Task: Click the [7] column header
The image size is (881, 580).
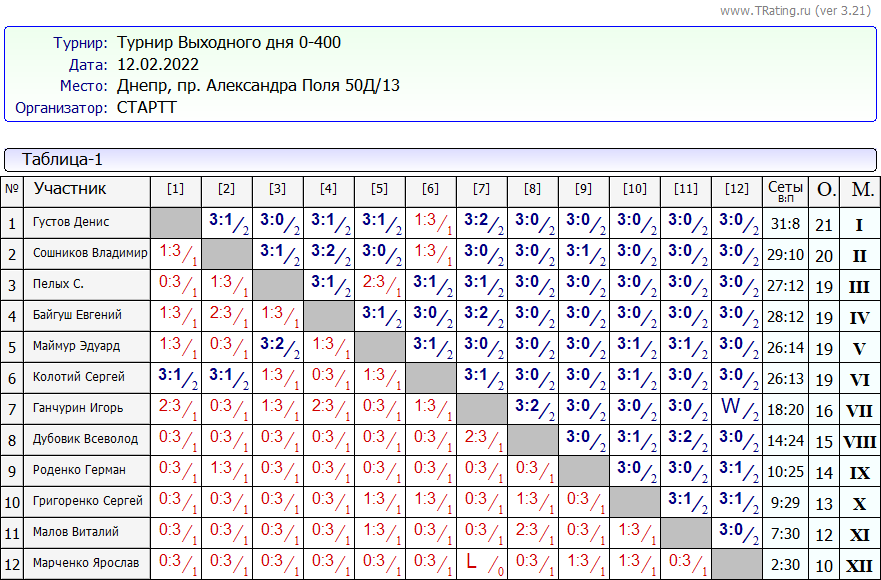Action: (481, 189)
